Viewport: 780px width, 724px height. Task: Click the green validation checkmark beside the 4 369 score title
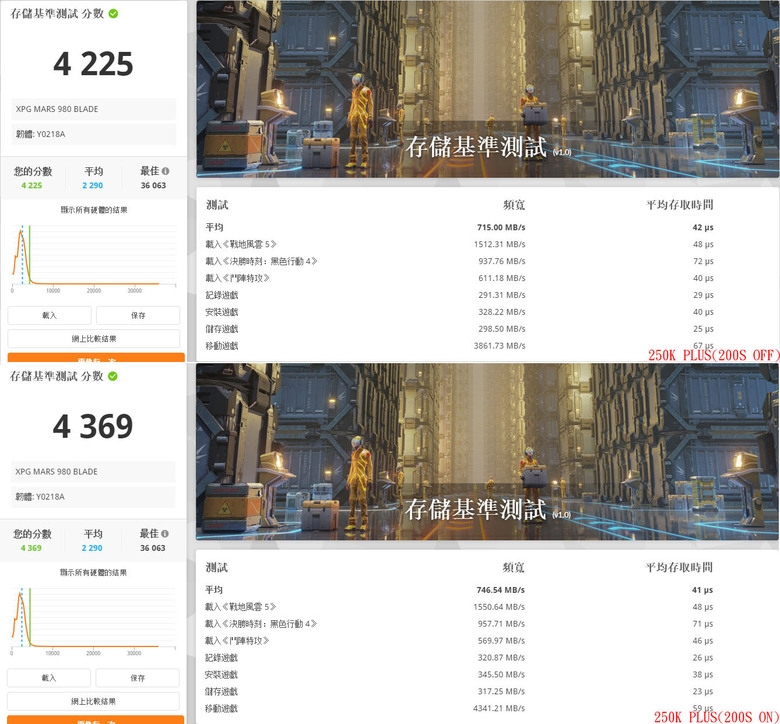point(113,376)
